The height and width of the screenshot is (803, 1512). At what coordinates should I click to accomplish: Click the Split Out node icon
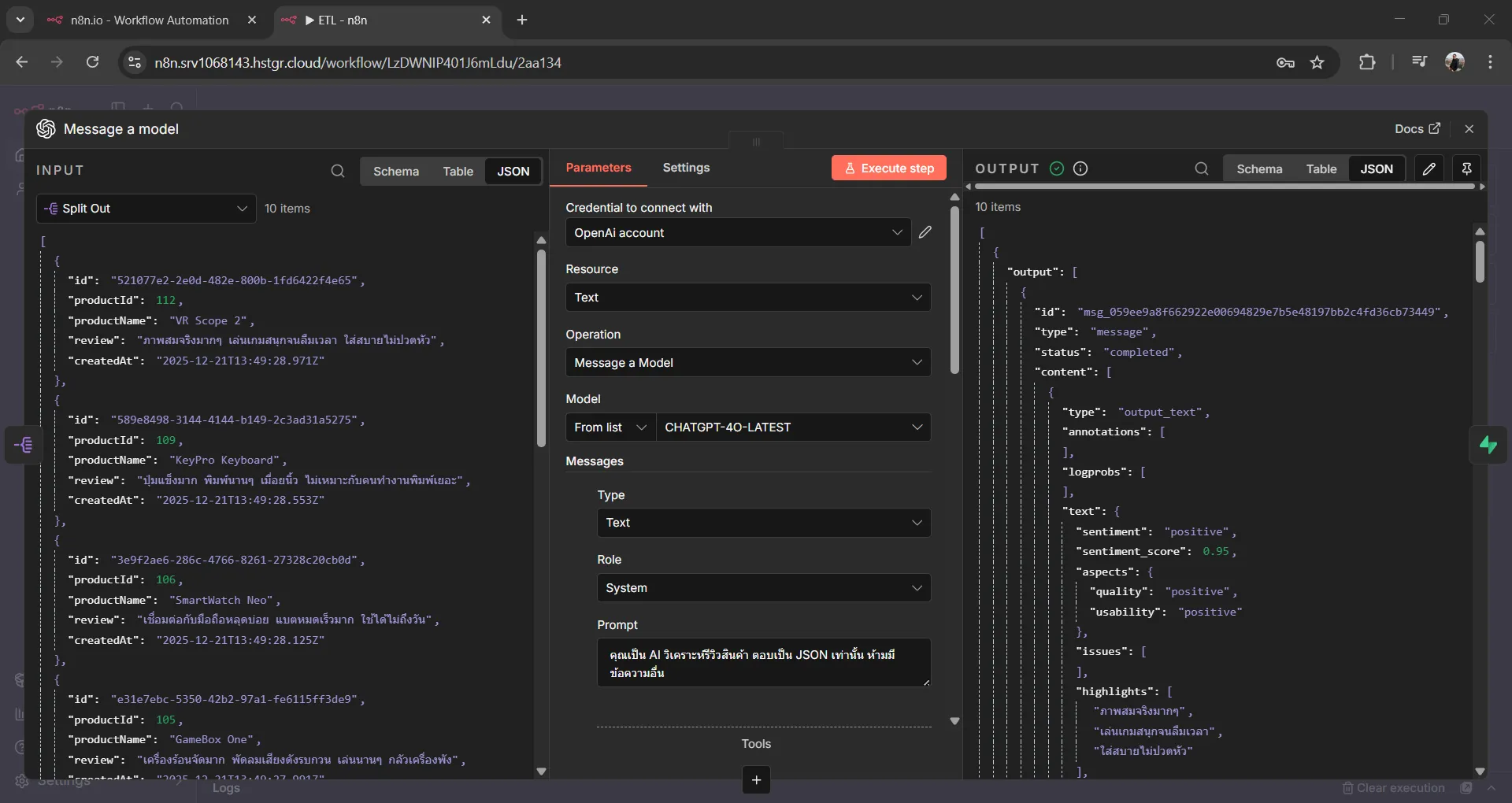click(x=52, y=208)
